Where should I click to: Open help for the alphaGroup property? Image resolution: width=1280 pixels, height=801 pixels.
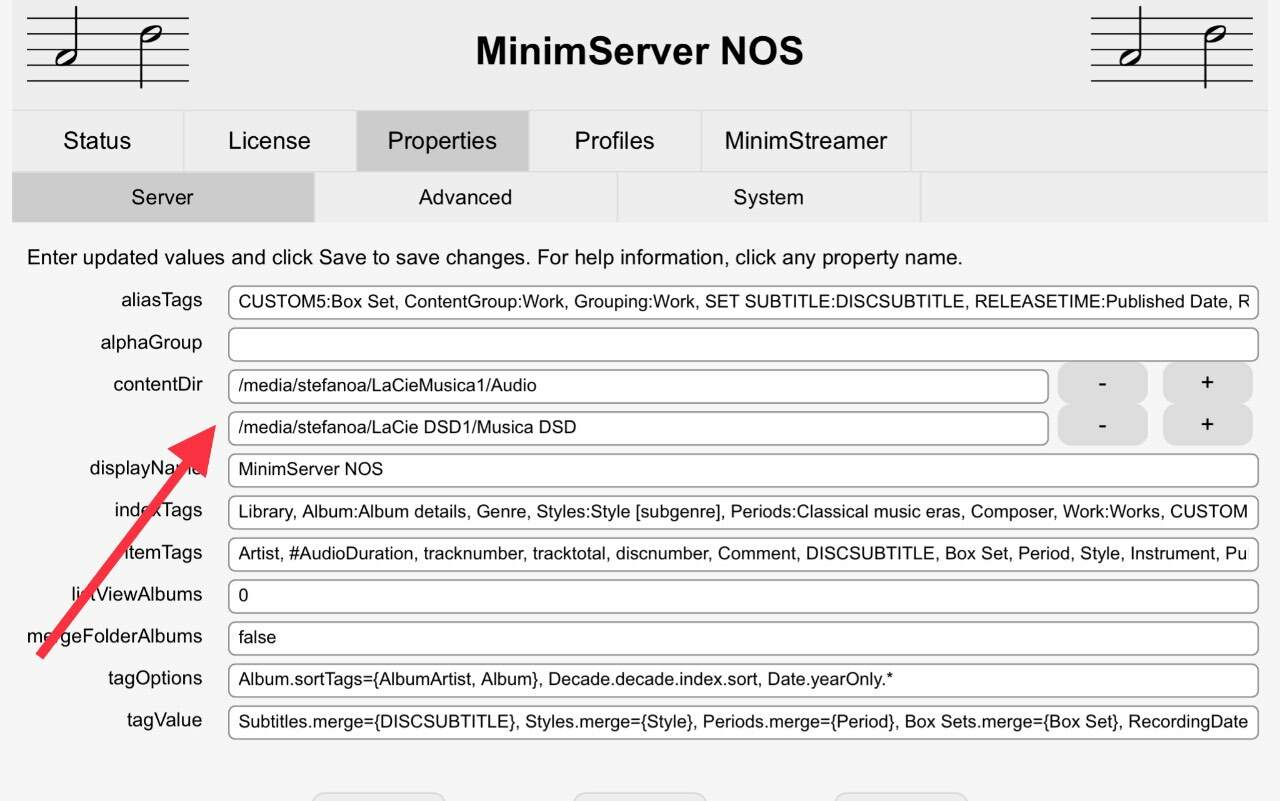[151, 342]
